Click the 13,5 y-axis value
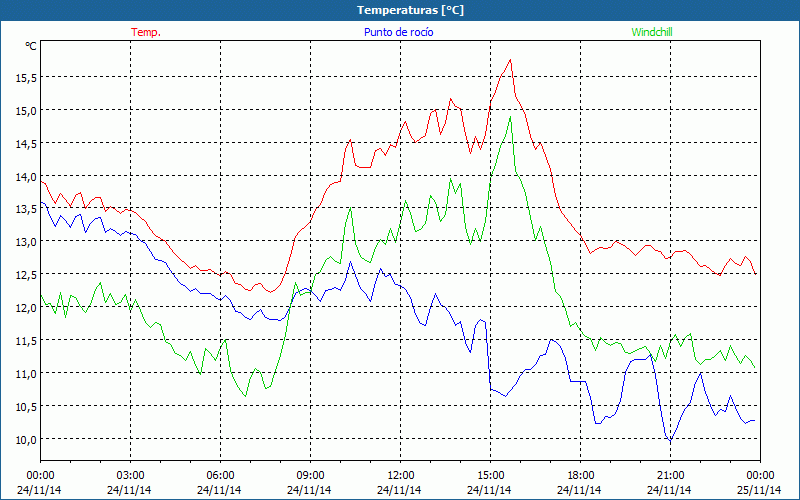This screenshot has width=800, height=500. click(26, 209)
